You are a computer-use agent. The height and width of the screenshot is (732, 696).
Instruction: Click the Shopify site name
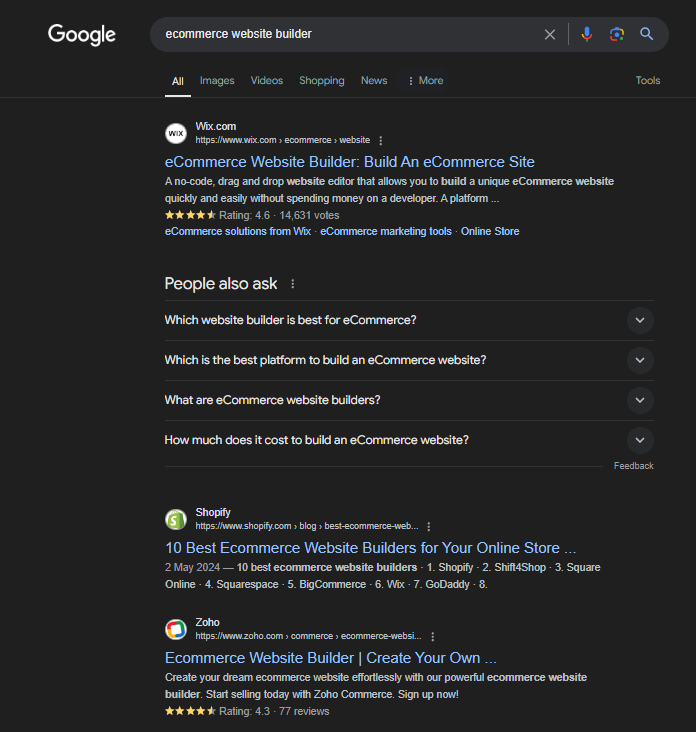click(213, 513)
